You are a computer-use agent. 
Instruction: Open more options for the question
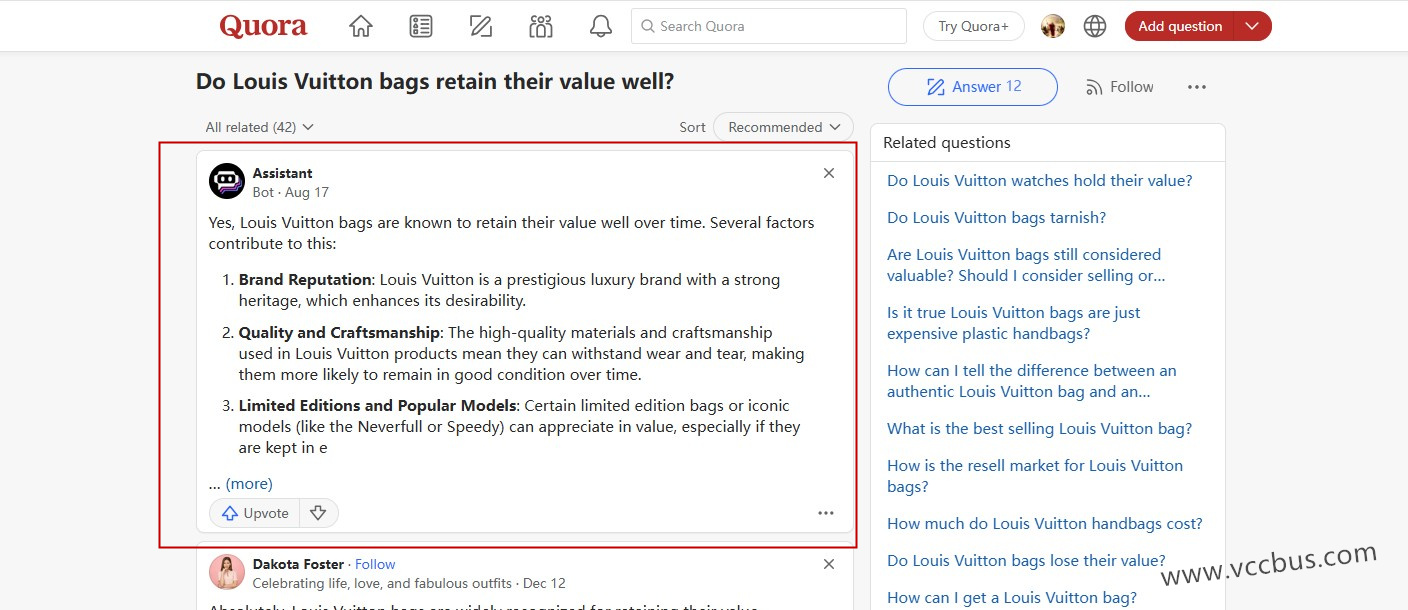click(1197, 88)
